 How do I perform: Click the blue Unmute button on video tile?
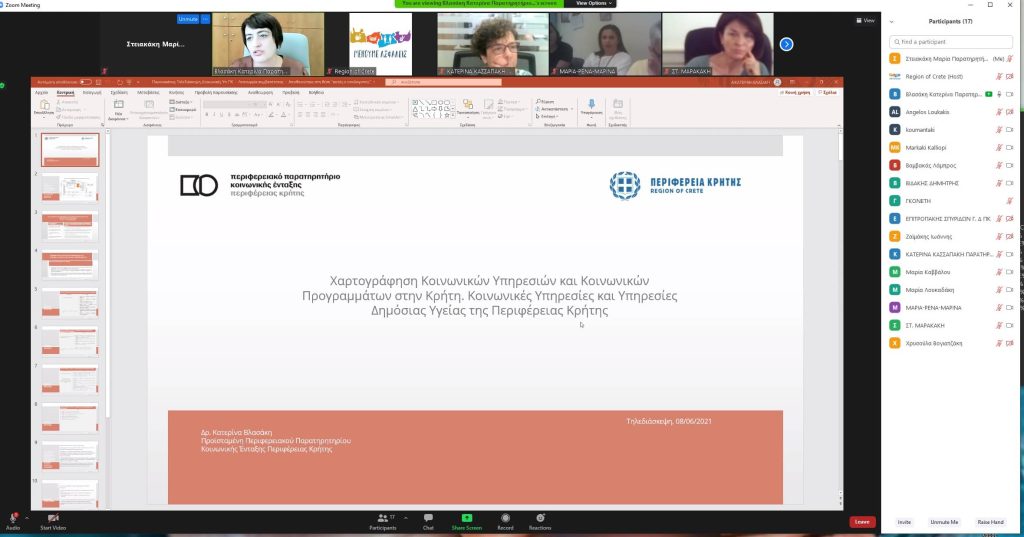click(x=188, y=19)
